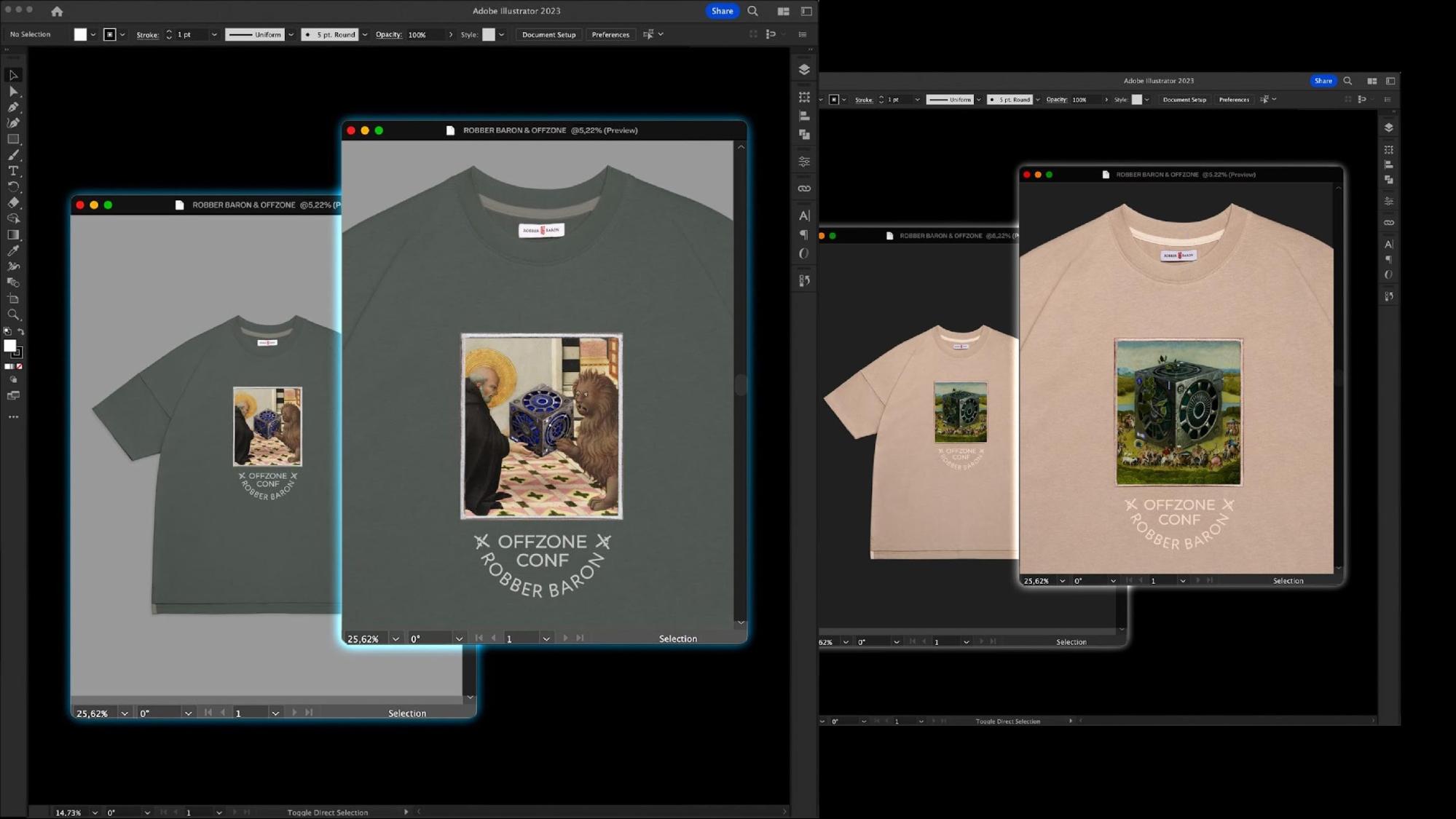Click the stroke weight stepper arrows

click(x=169, y=34)
